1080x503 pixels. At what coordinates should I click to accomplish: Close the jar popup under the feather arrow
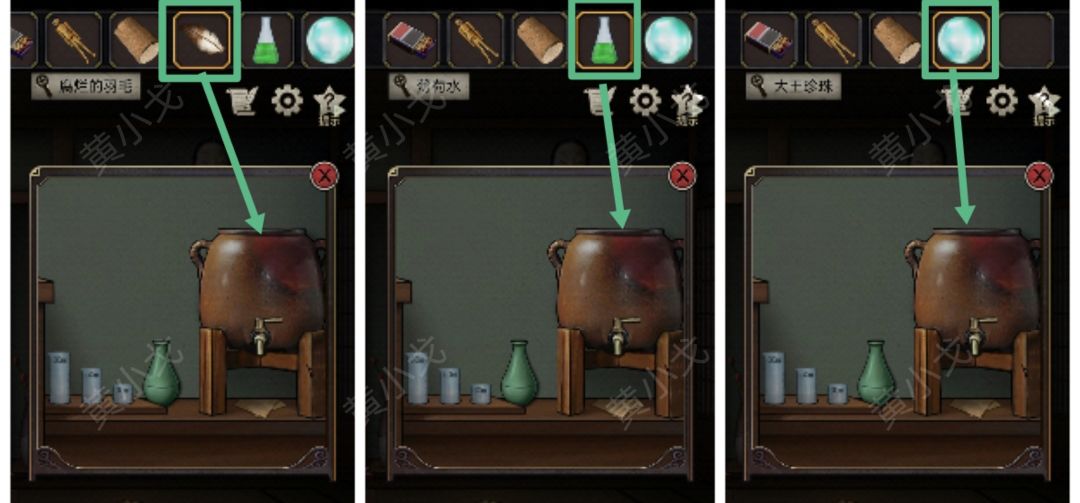[324, 176]
